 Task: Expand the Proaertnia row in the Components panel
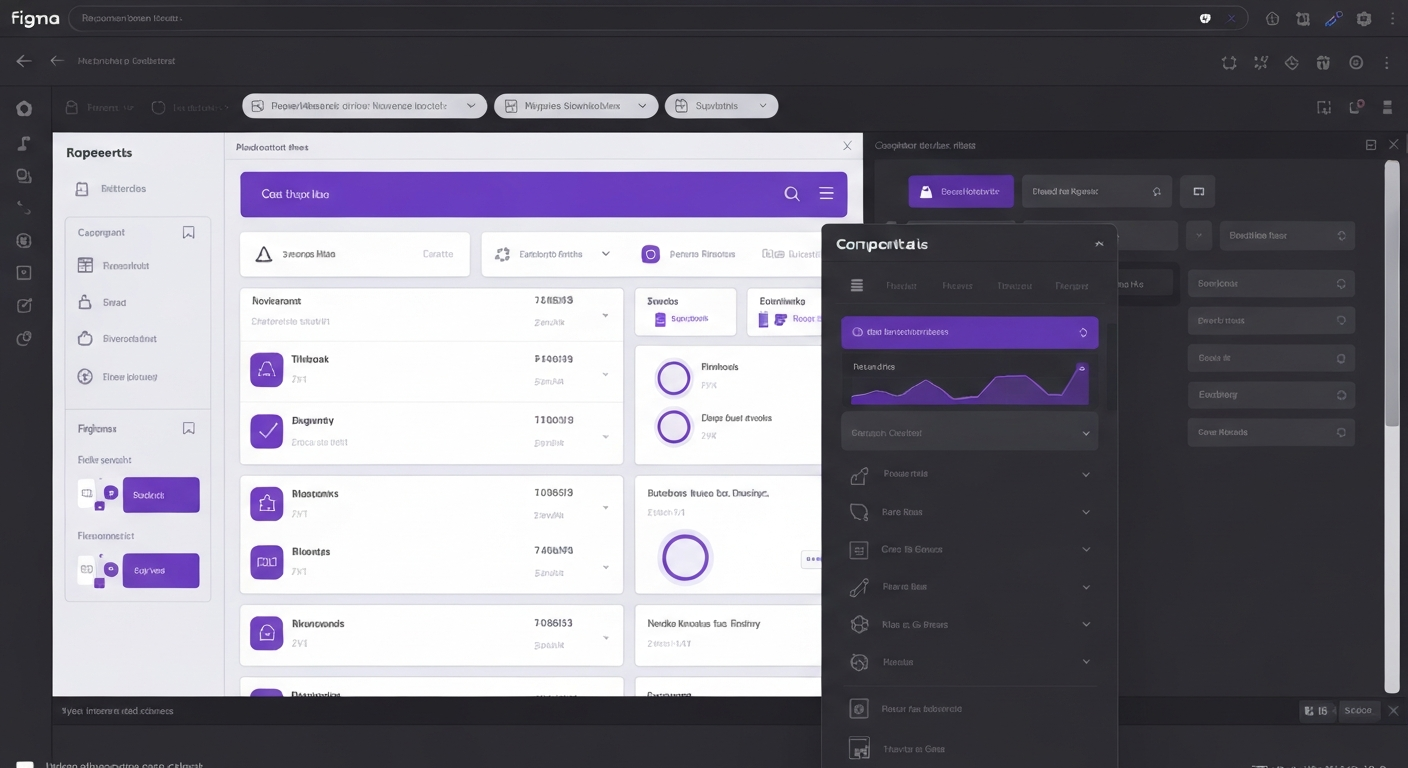coord(1086,474)
